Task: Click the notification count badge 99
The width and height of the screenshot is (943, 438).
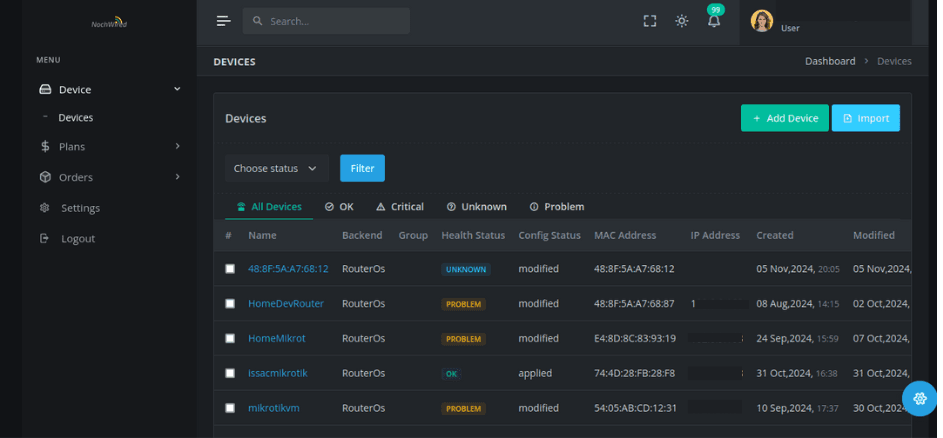Action: point(715,10)
